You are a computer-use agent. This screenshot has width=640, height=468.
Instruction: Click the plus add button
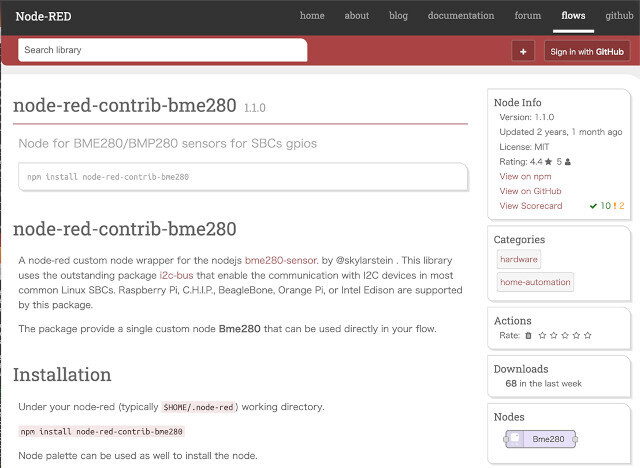[x=523, y=51]
